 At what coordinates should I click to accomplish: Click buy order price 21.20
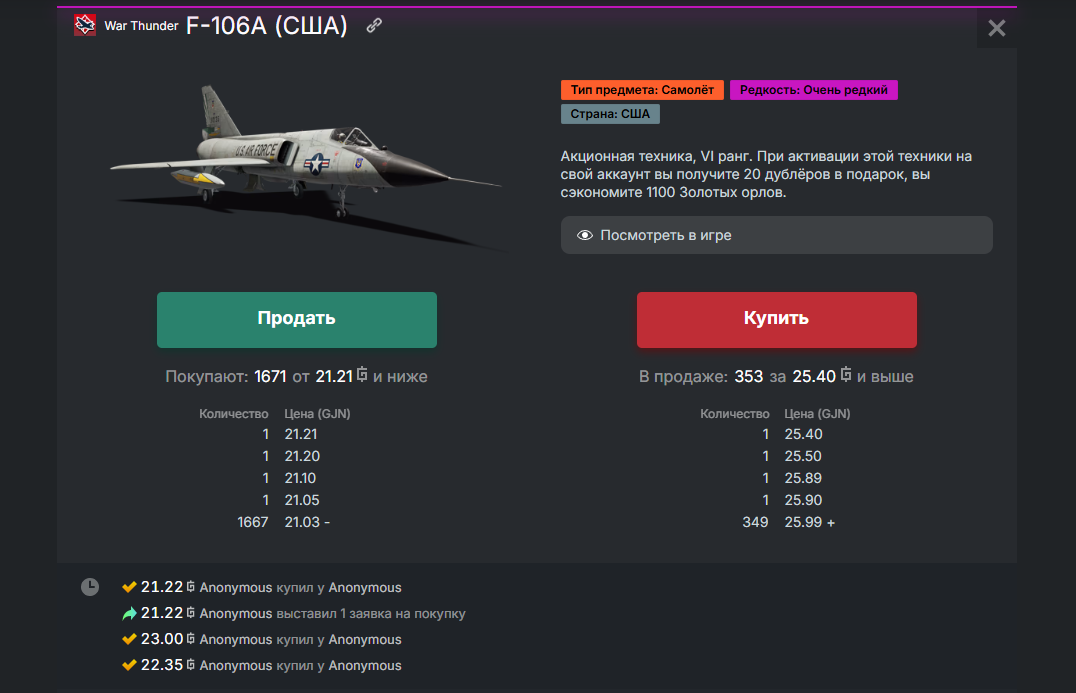(302, 456)
